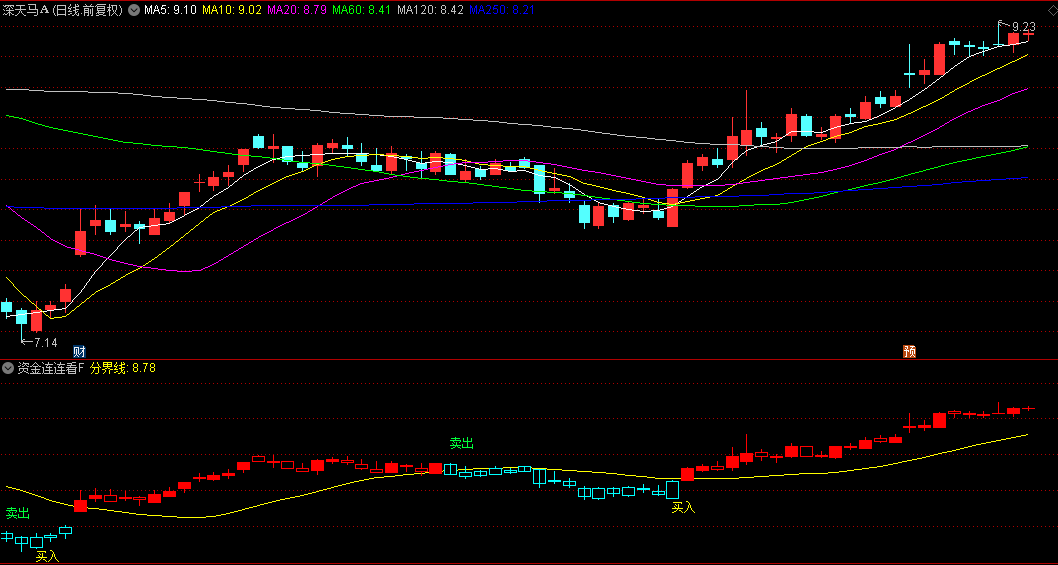The width and height of the screenshot is (1058, 565).
Task: Click the 7.14 low price label
Action: [46, 342]
